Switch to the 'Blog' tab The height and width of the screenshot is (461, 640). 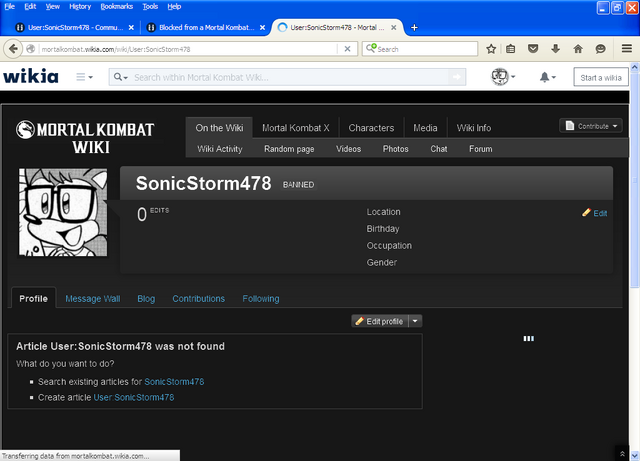coord(146,298)
